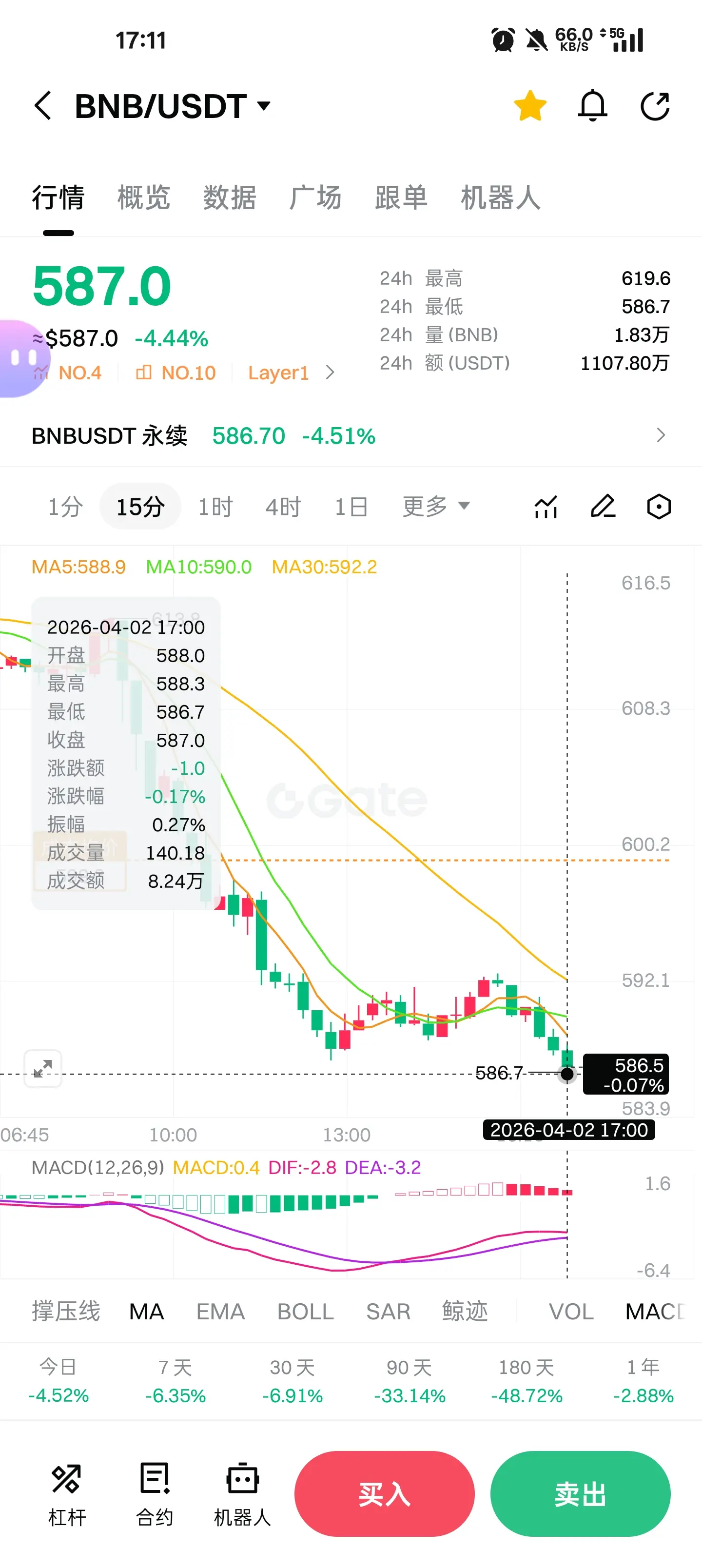Tap the 1年 -2.88% performance cell

(643, 1381)
